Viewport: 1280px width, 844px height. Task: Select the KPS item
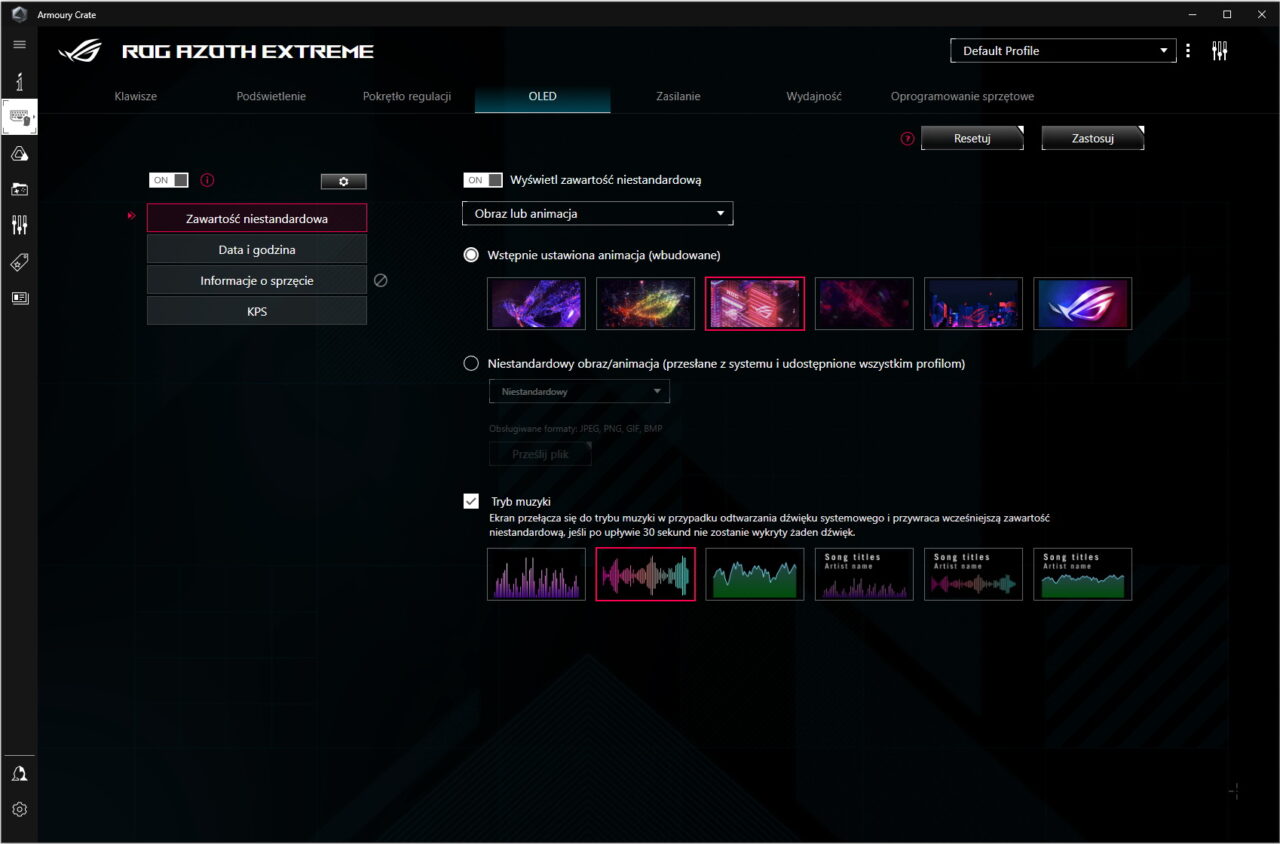[257, 311]
